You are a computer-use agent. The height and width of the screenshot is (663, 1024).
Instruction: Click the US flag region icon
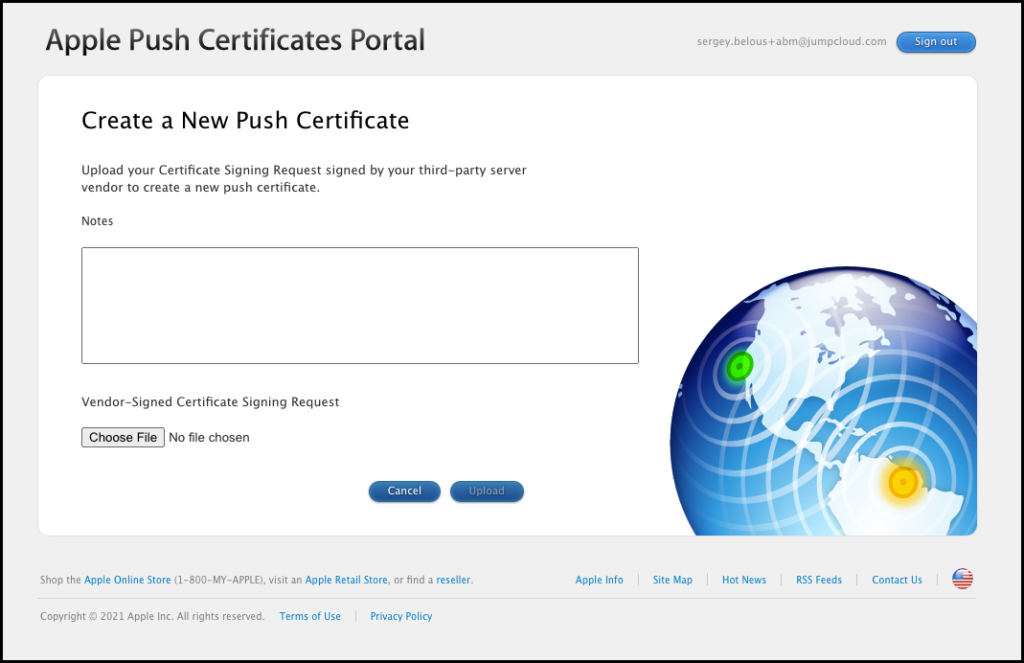(962, 579)
